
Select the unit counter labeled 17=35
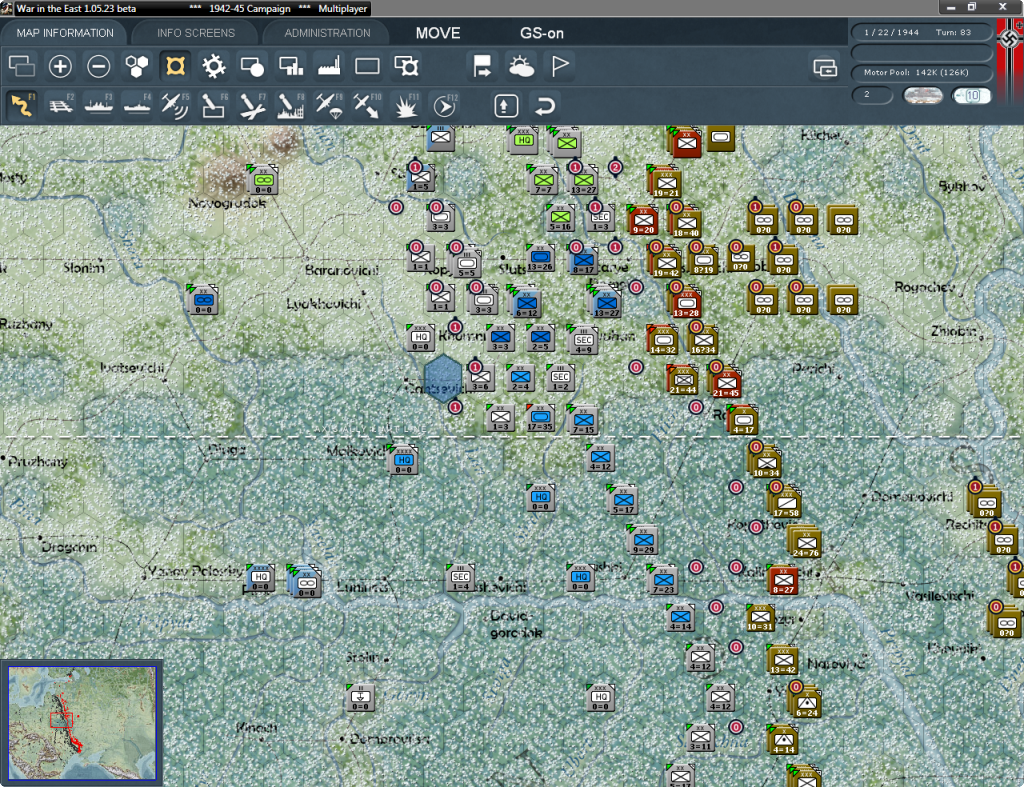point(540,419)
